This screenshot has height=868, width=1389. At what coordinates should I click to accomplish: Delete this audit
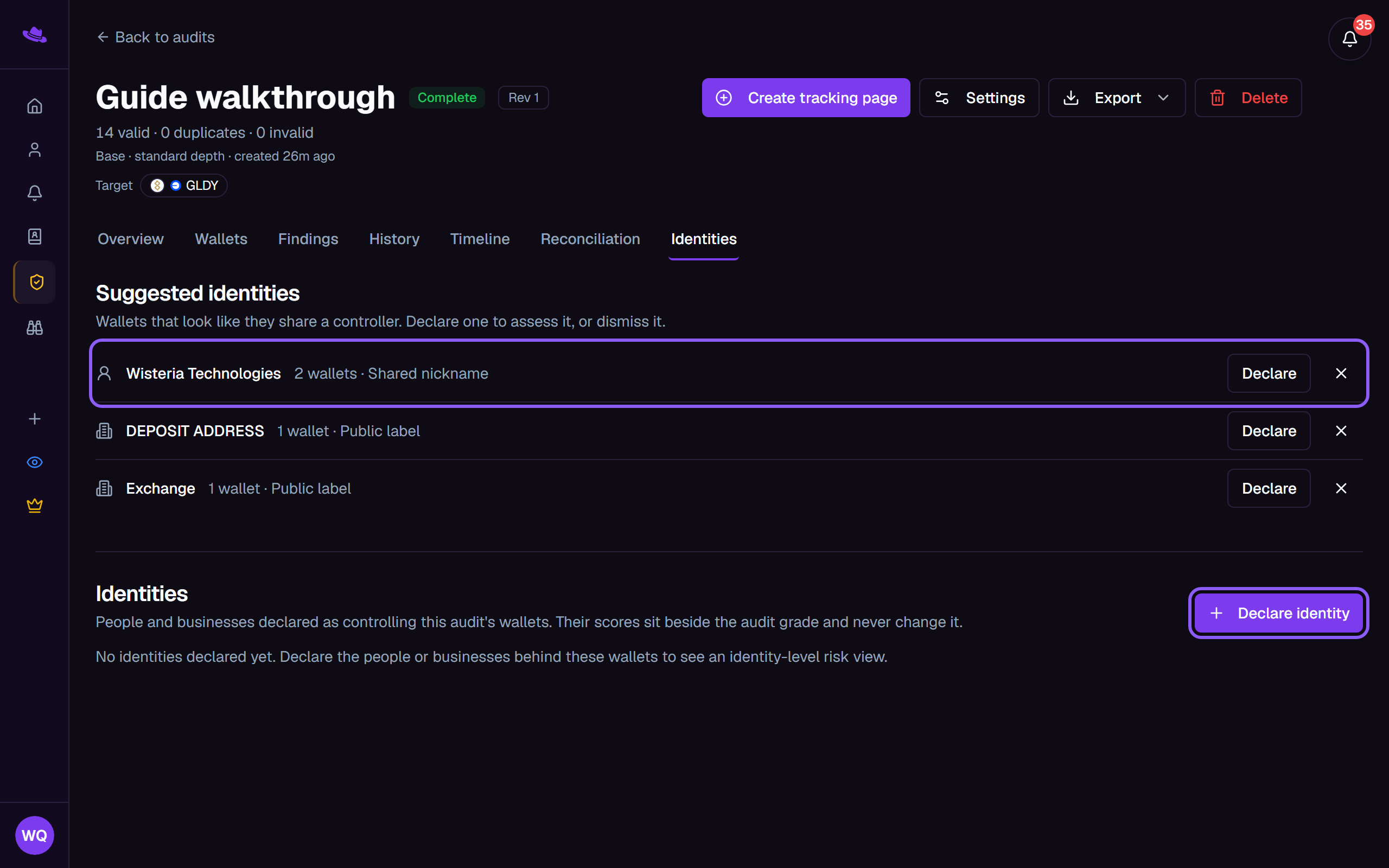[1248, 98]
